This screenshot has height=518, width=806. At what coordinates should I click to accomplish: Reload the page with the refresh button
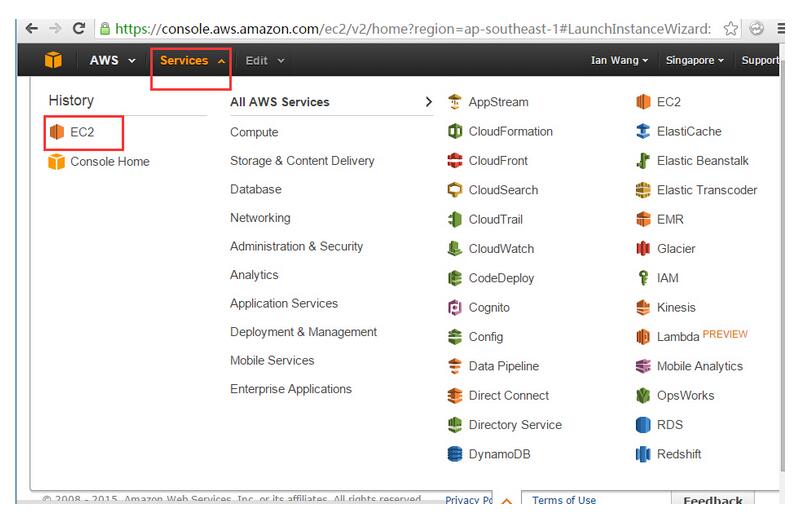click(x=79, y=28)
